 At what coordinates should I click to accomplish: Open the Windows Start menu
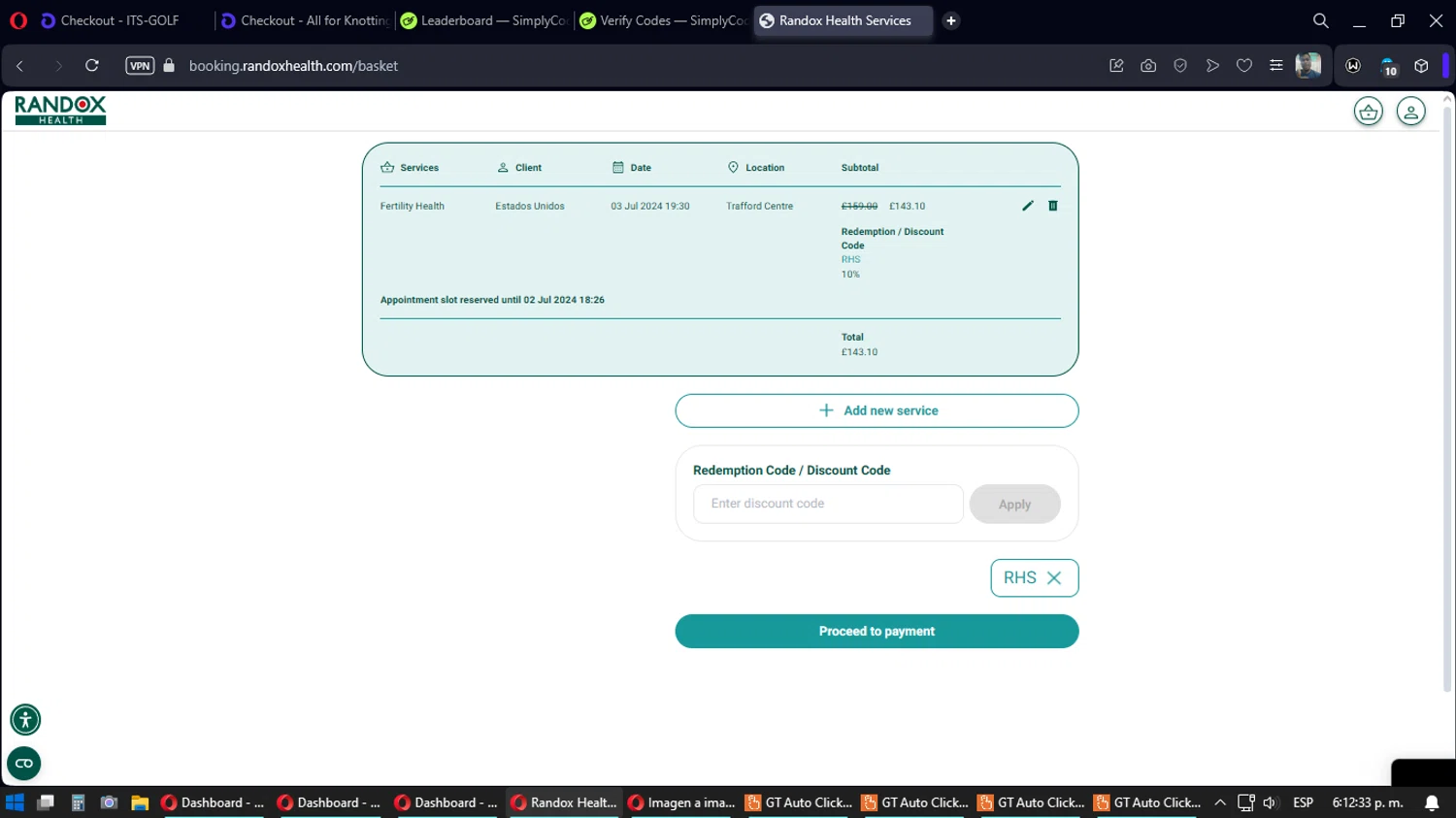[15, 802]
